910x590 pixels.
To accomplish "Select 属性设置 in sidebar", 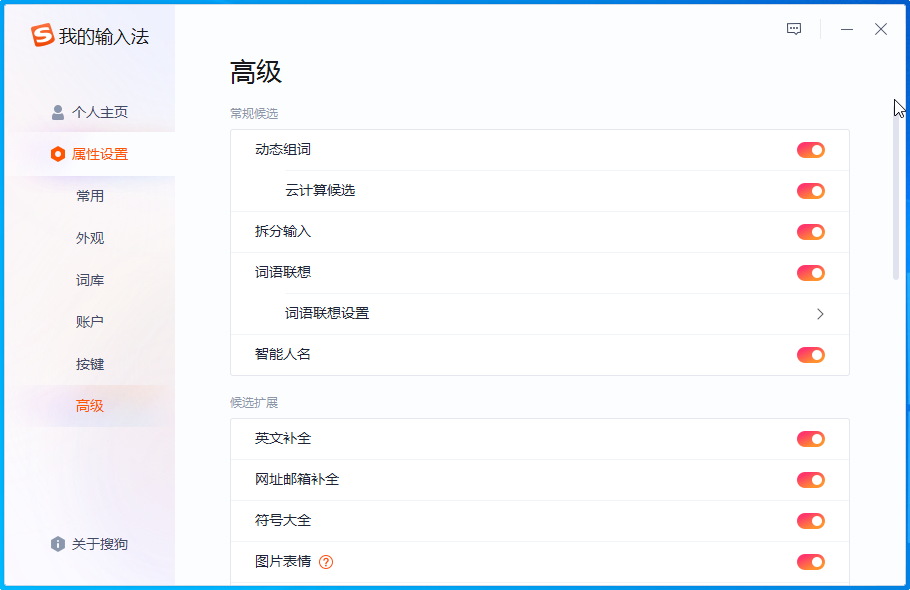I will [x=90, y=154].
